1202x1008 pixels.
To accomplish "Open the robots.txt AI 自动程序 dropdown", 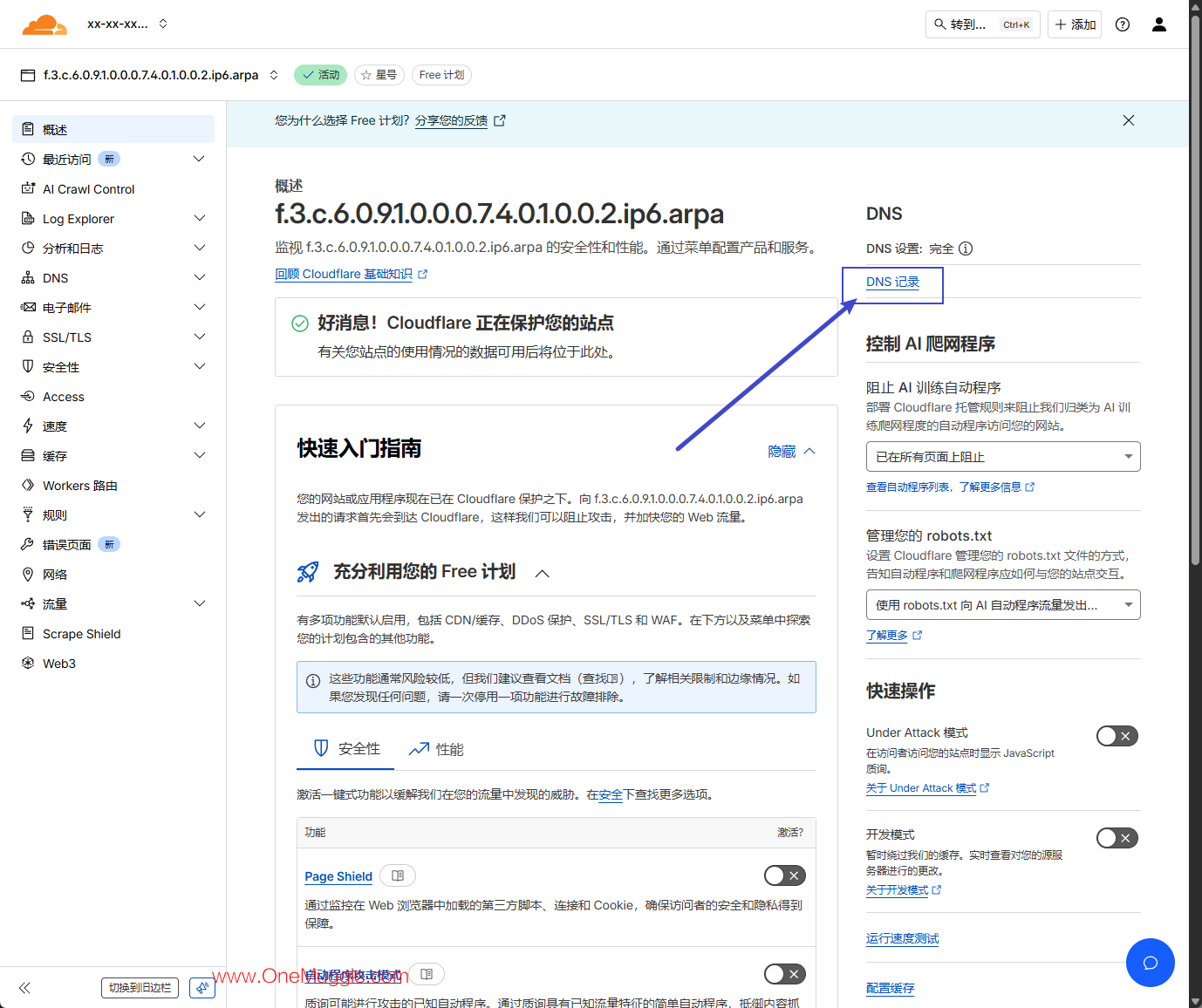I will 1003,605.
